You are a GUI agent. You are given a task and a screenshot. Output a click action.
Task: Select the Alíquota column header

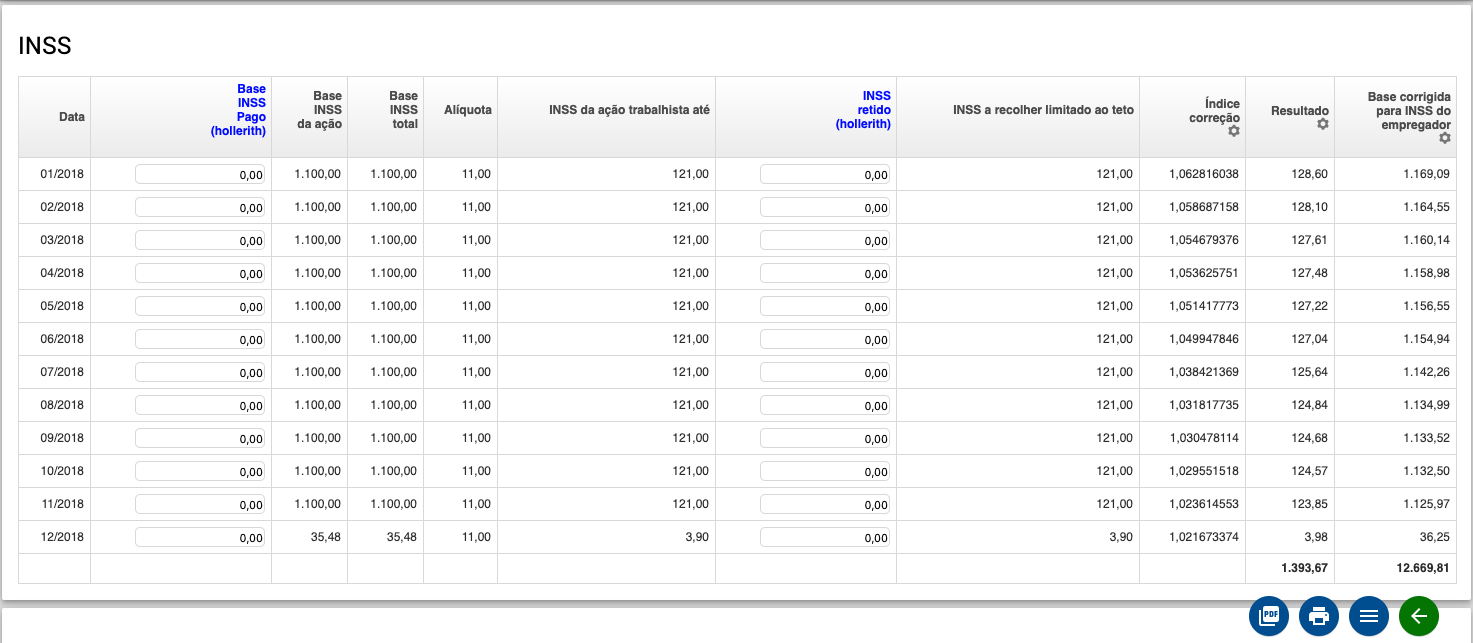tap(468, 110)
